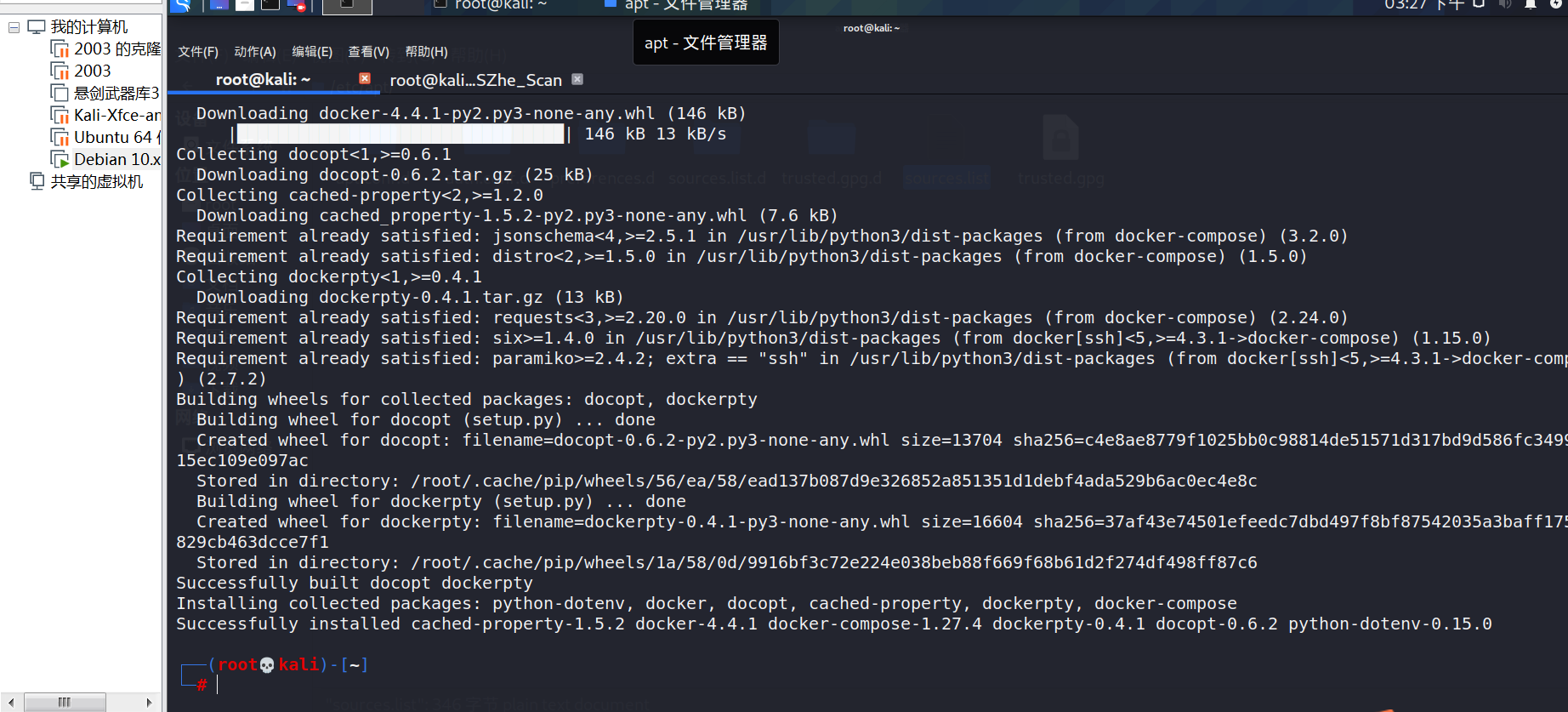Viewport: 1568px width, 712px height.
Task: Click the VM icon beside 2003 的克隆
Action: click(x=60, y=48)
